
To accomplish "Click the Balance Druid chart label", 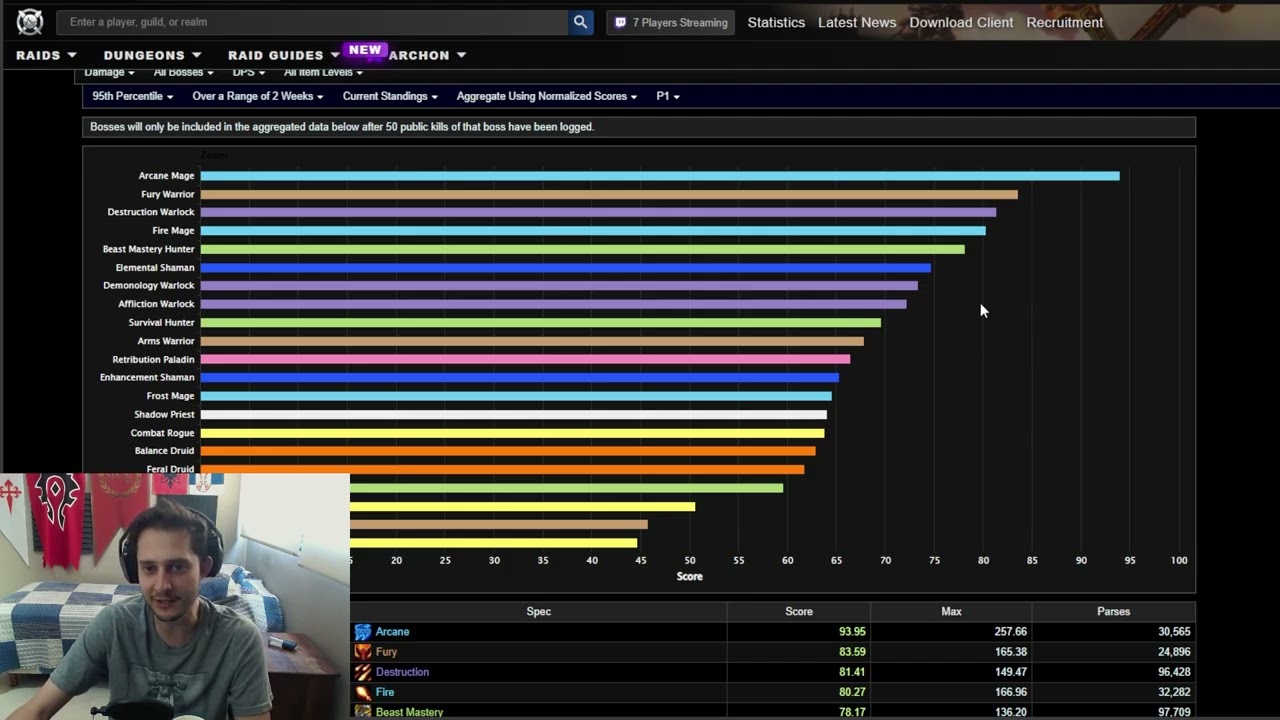I will click(x=164, y=451).
